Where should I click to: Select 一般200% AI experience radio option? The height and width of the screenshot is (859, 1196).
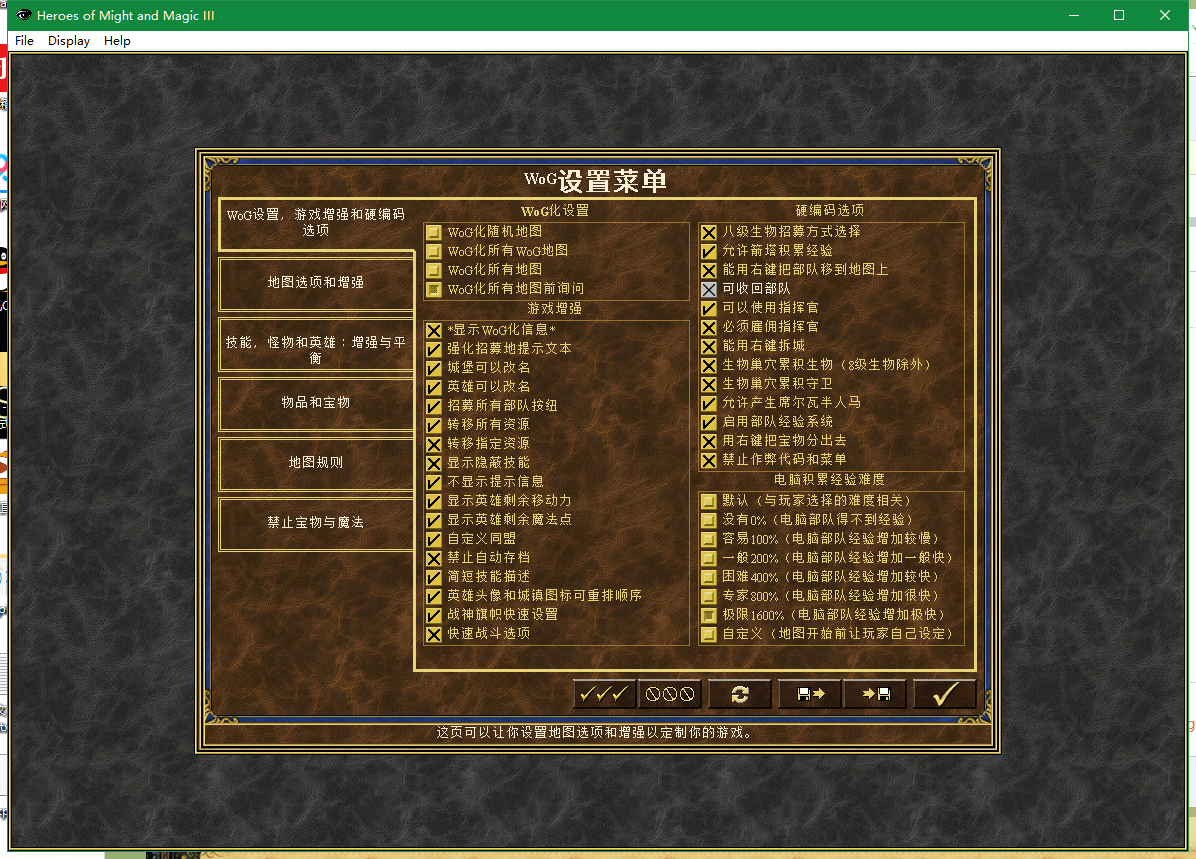coord(709,558)
